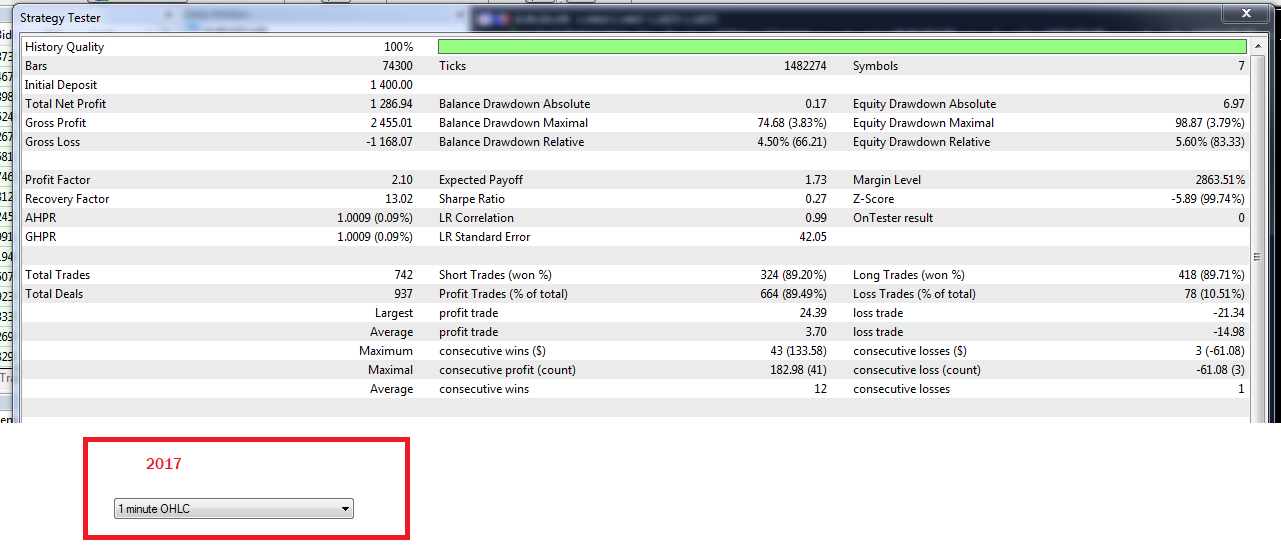Click the GHPR label
The image size is (1281, 559).
point(40,237)
